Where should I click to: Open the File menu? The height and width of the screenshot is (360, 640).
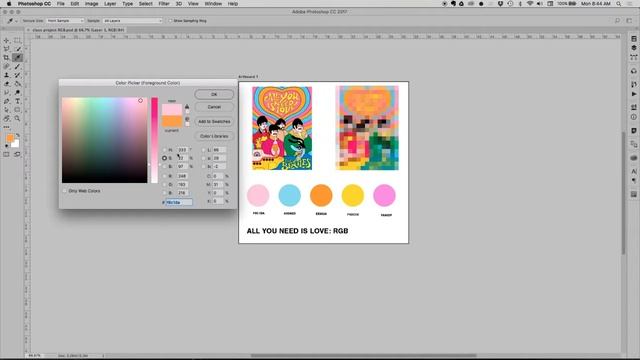point(60,4)
